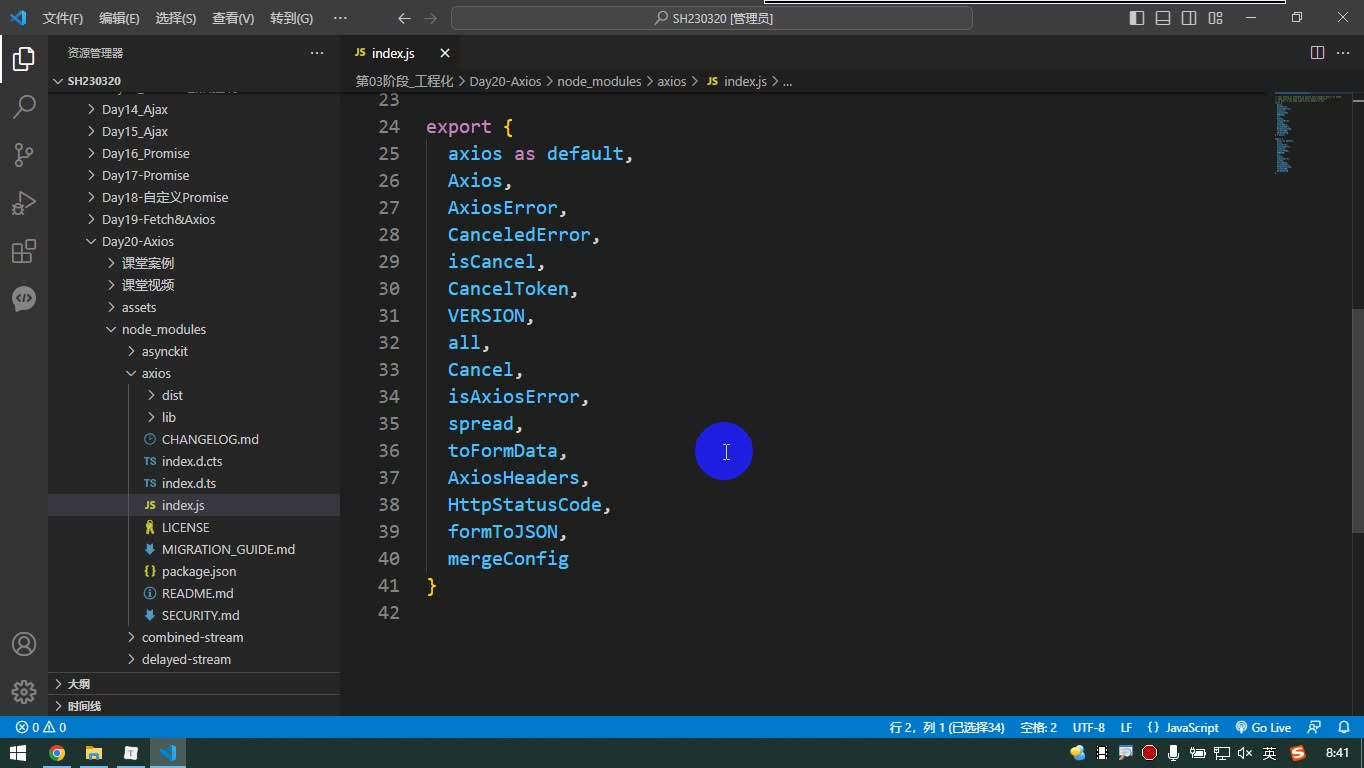Viewport: 1364px width, 768px height.
Task: Select the index.js editor tab
Action: tap(401, 53)
